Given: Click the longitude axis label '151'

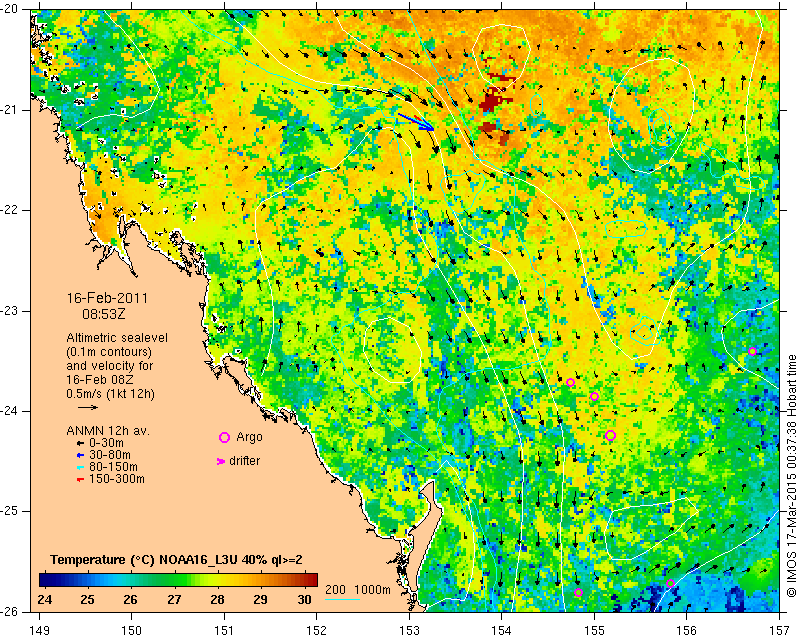Looking at the screenshot, I should coord(224,631).
